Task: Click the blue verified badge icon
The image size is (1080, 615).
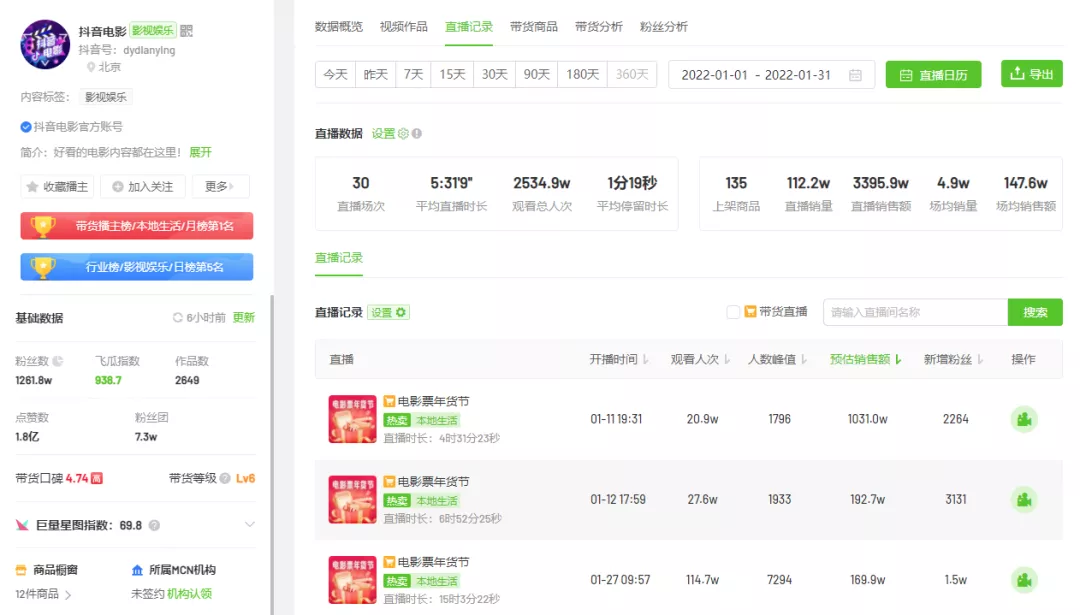Action: [x=25, y=127]
